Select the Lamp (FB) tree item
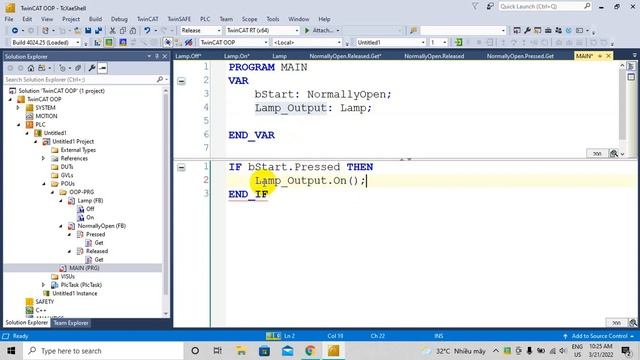Viewport: 640px width, 360px height. [90, 200]
